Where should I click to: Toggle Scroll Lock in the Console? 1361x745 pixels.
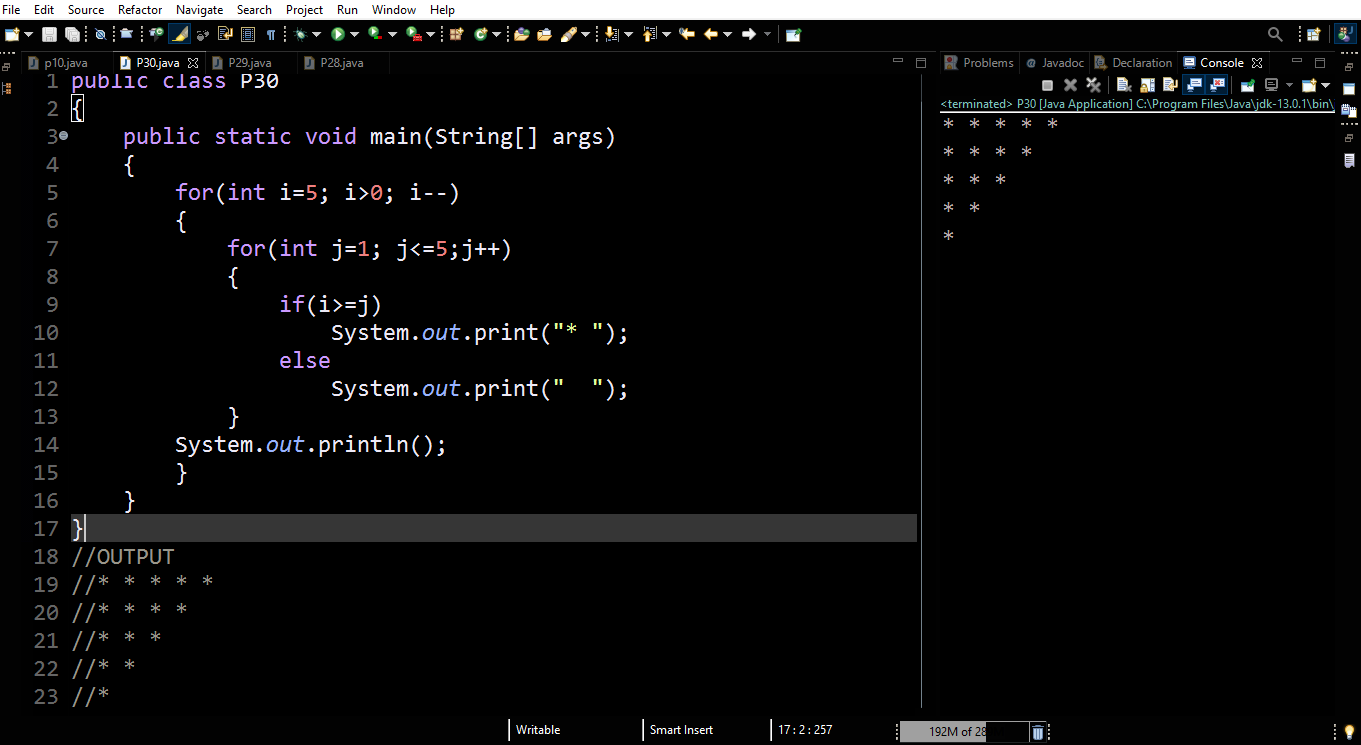pos(1146,84)
